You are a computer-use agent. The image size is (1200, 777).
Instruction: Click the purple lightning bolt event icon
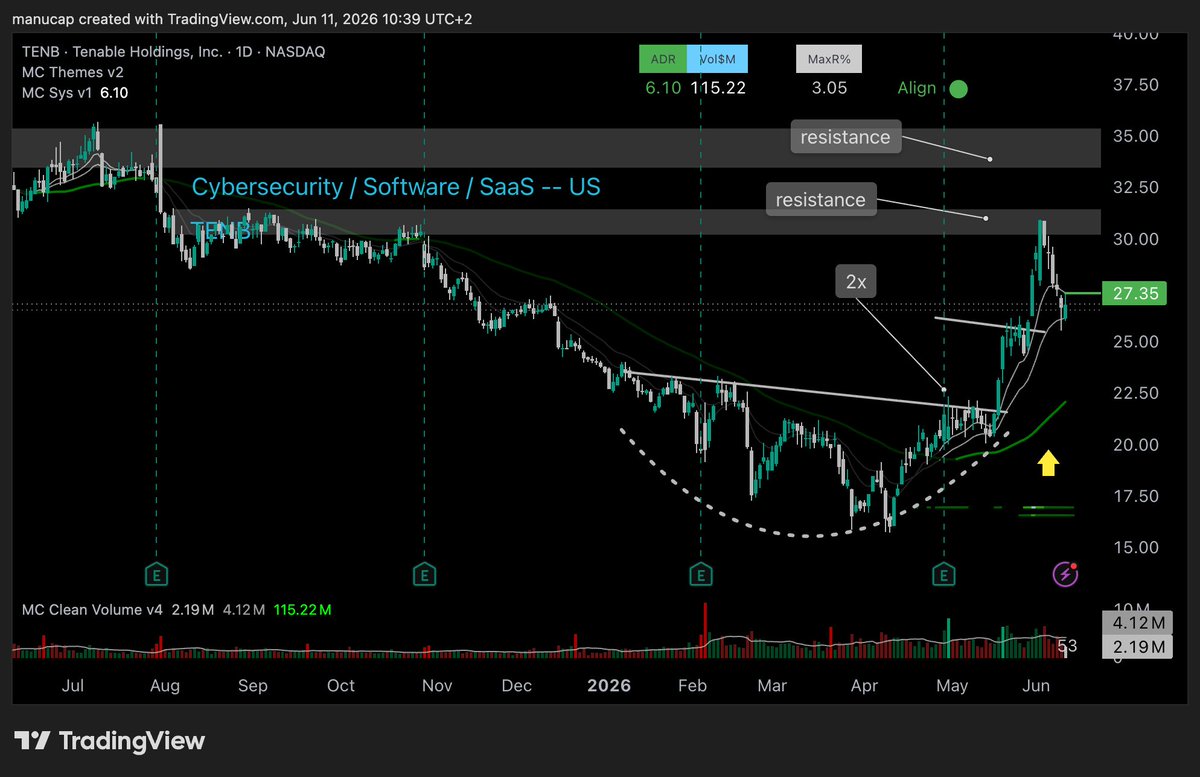point(1065,574)
